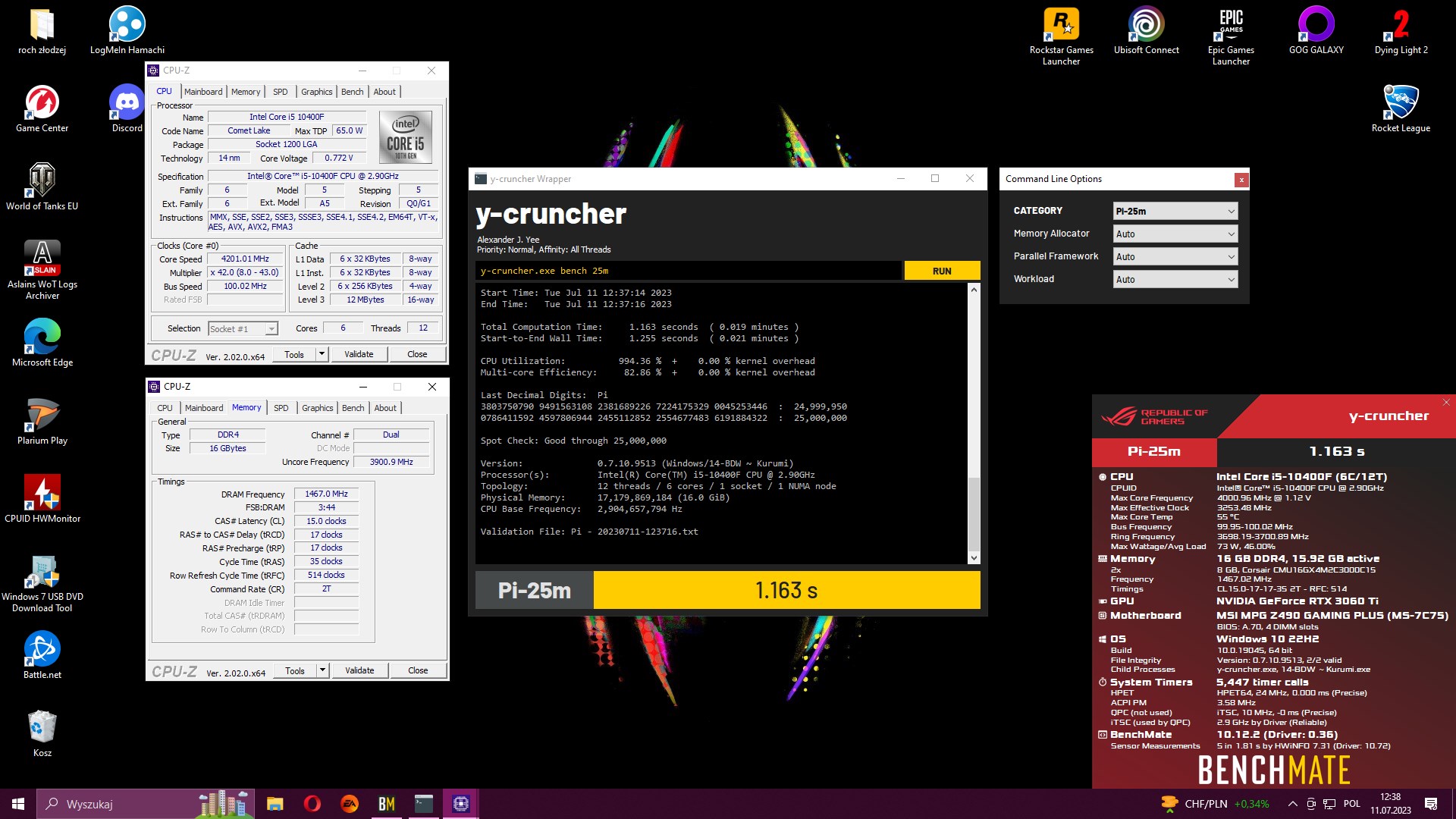1456x819 pixels.
Task: Launch Dying Light 2 shortcut
Action: click(x=1401, y=31)
